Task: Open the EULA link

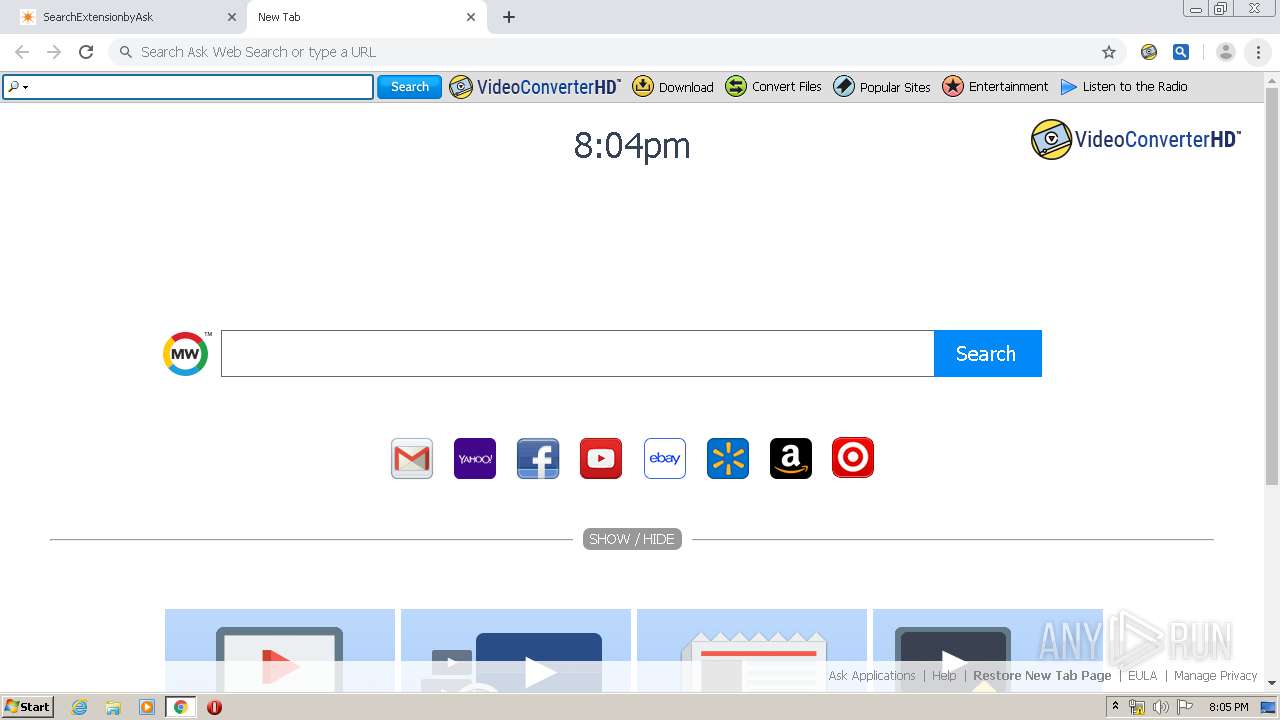Action: (x=1142, y=676)
